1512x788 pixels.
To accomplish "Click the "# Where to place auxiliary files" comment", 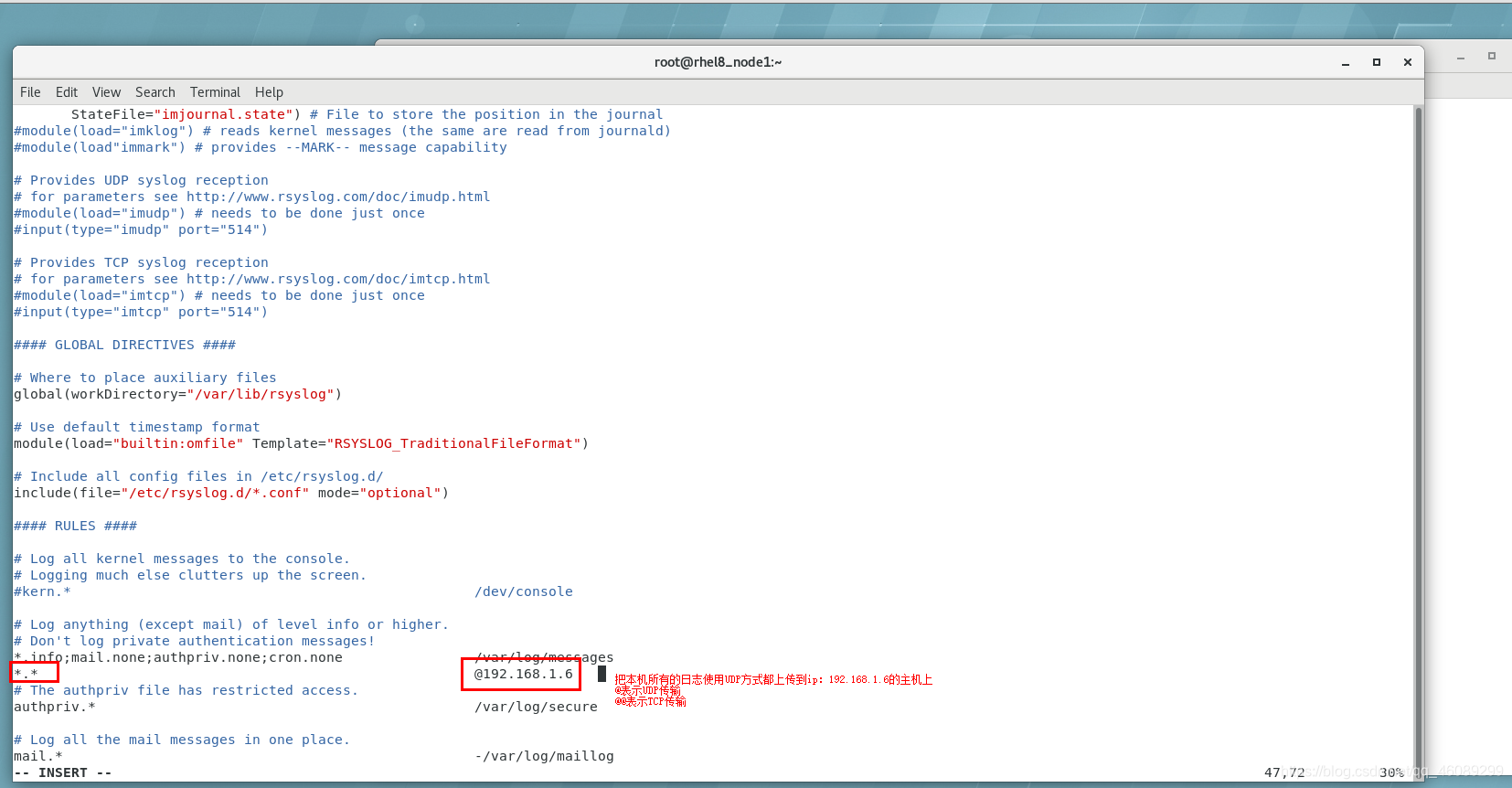I will (x=145, y=378).
